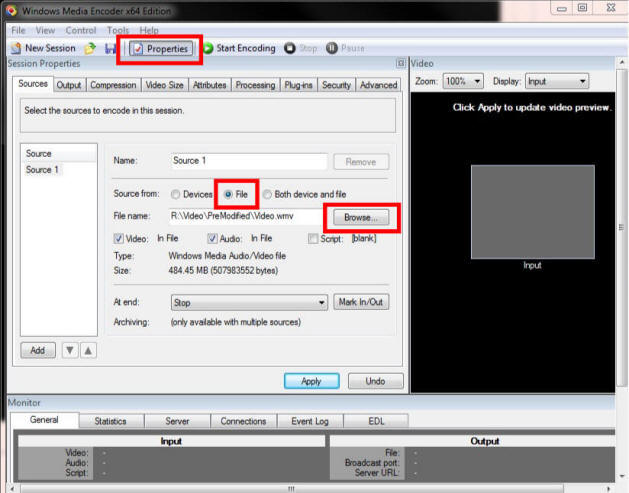This screenshot has width=629, height=493.
Task: Click the Apply button
Action: [312, 381]
